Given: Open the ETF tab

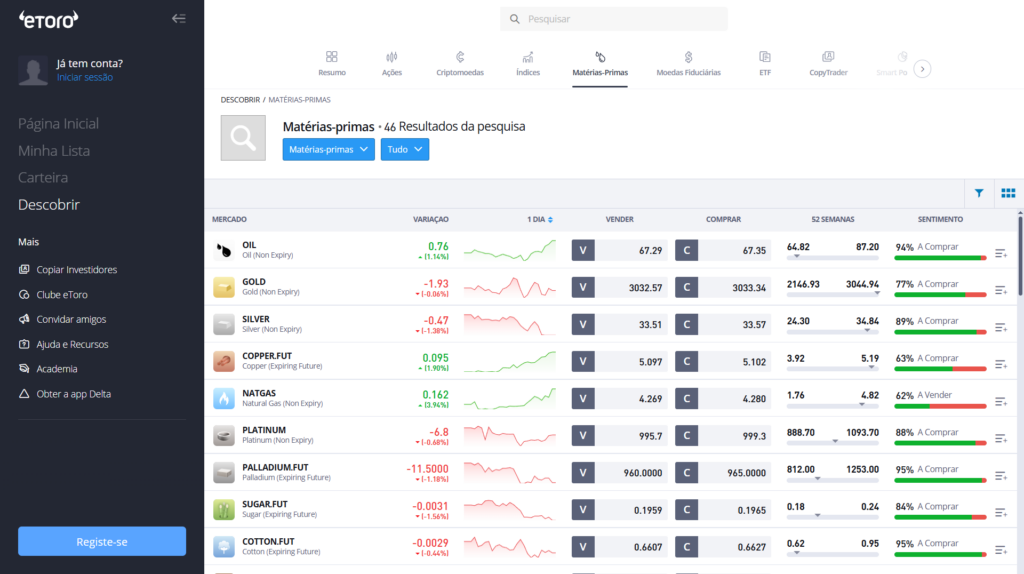Looking at the screenshot, I should coord(765,64).
